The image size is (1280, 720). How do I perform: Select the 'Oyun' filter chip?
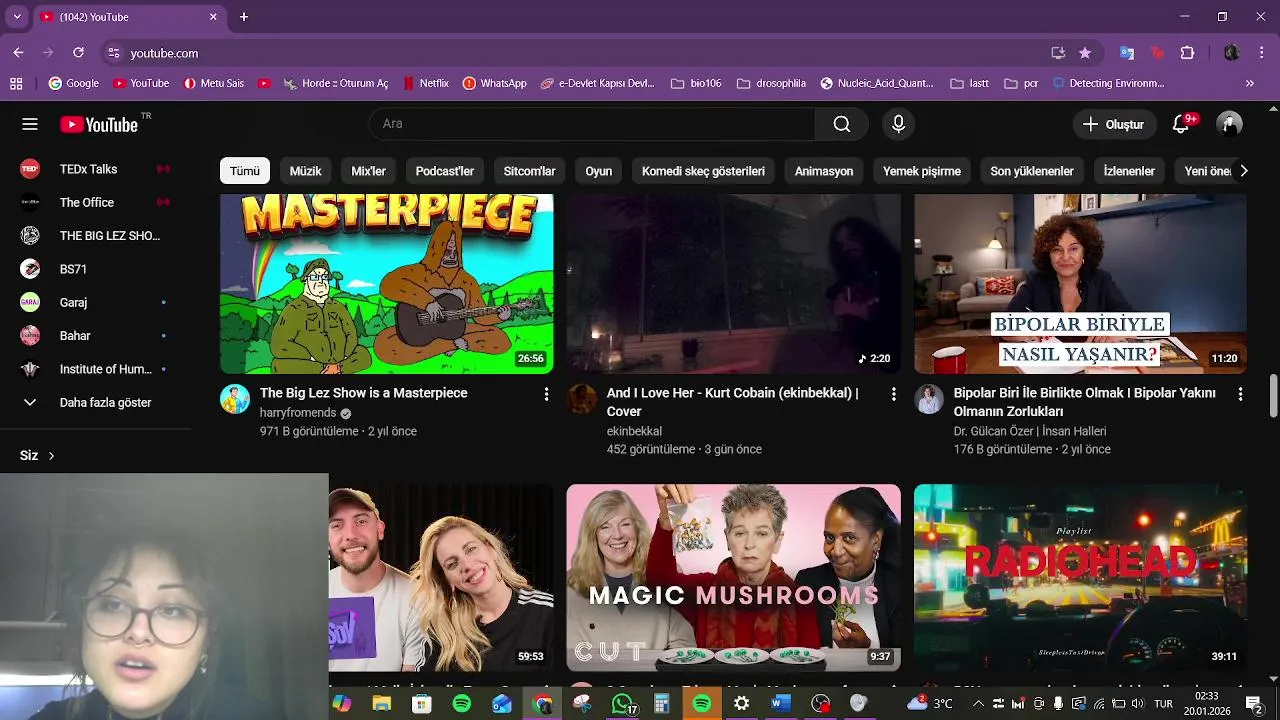(x=599, y=171)
